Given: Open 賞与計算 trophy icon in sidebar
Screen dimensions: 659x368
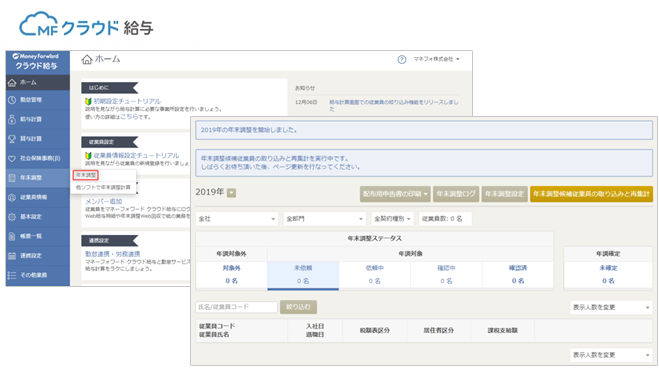Looking at the screenshot, I should (12, 139).
